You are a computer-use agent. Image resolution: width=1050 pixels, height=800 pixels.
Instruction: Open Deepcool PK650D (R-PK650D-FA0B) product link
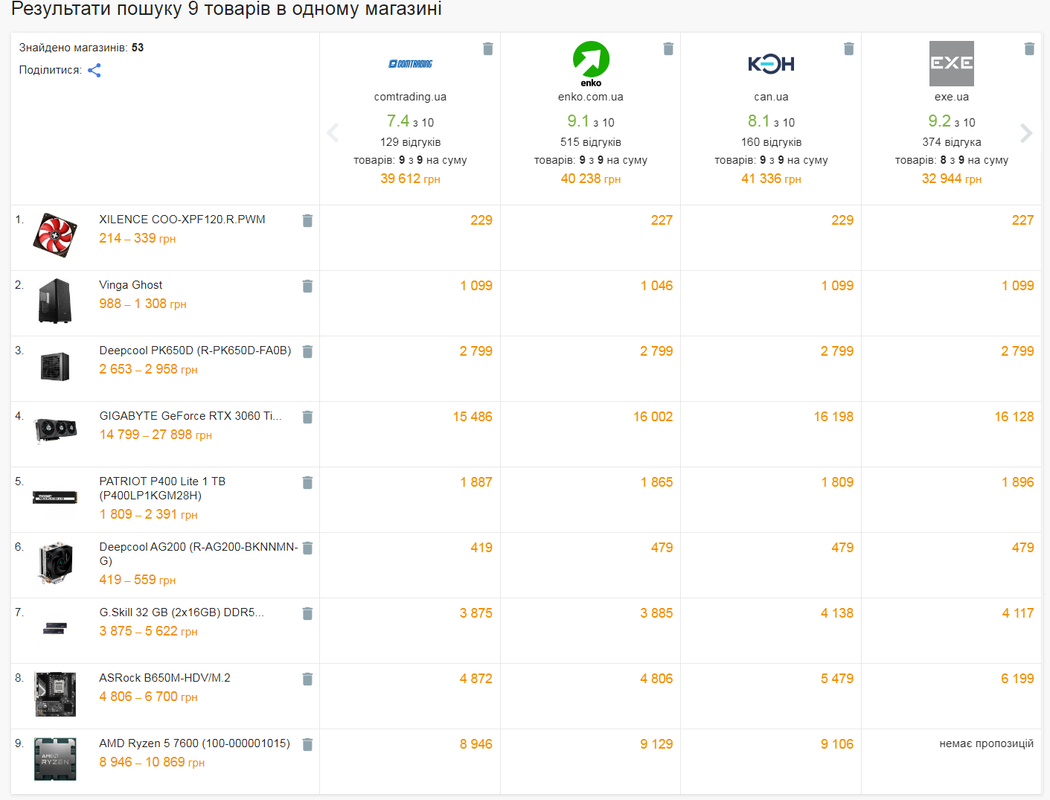(195, 351)
